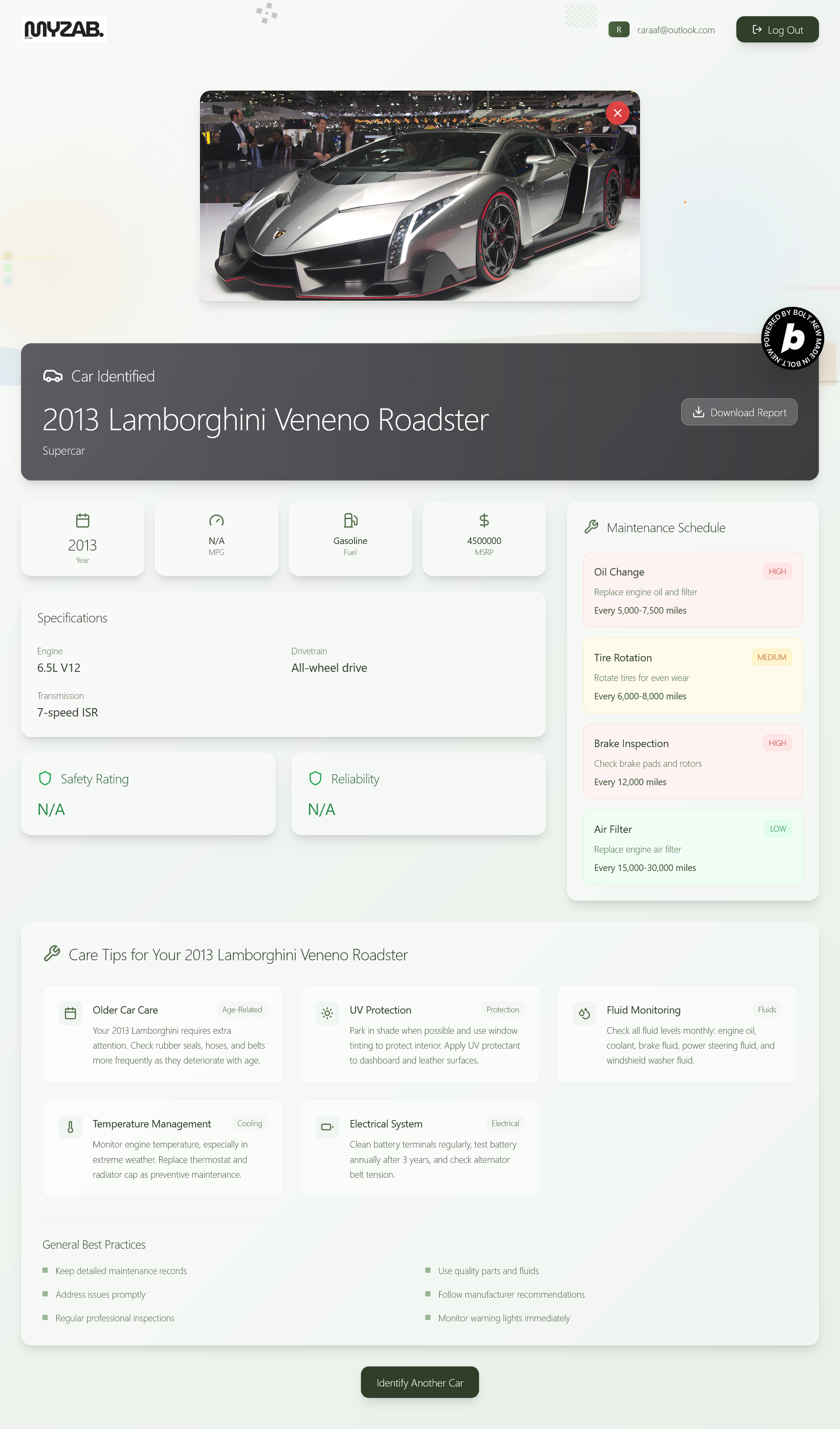Click the shield icon next to Safety Rating
The height and width of the screenshot is (1429, 840).
45,779
